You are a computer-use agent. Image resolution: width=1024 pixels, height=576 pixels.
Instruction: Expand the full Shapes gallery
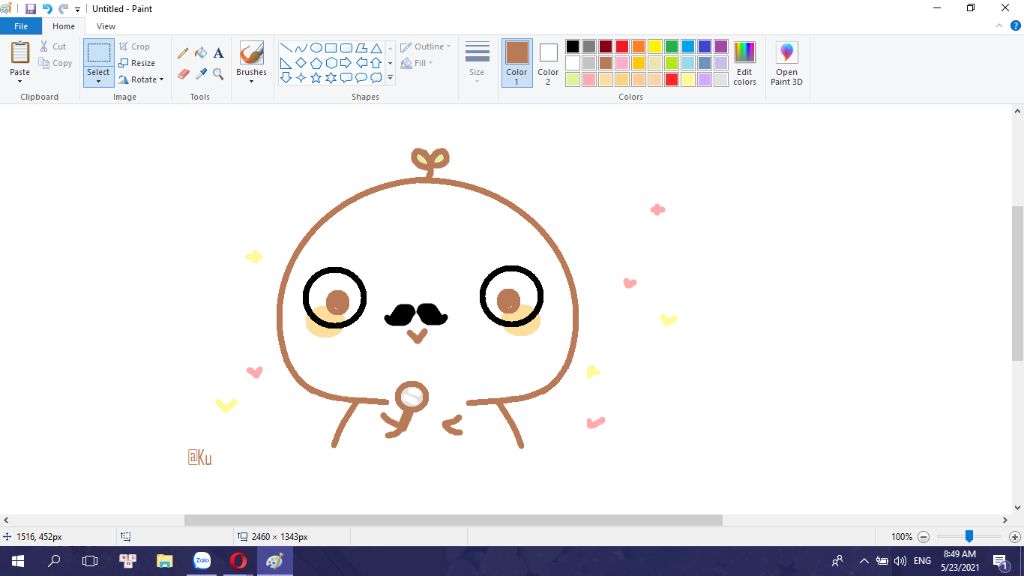point(390,78)
